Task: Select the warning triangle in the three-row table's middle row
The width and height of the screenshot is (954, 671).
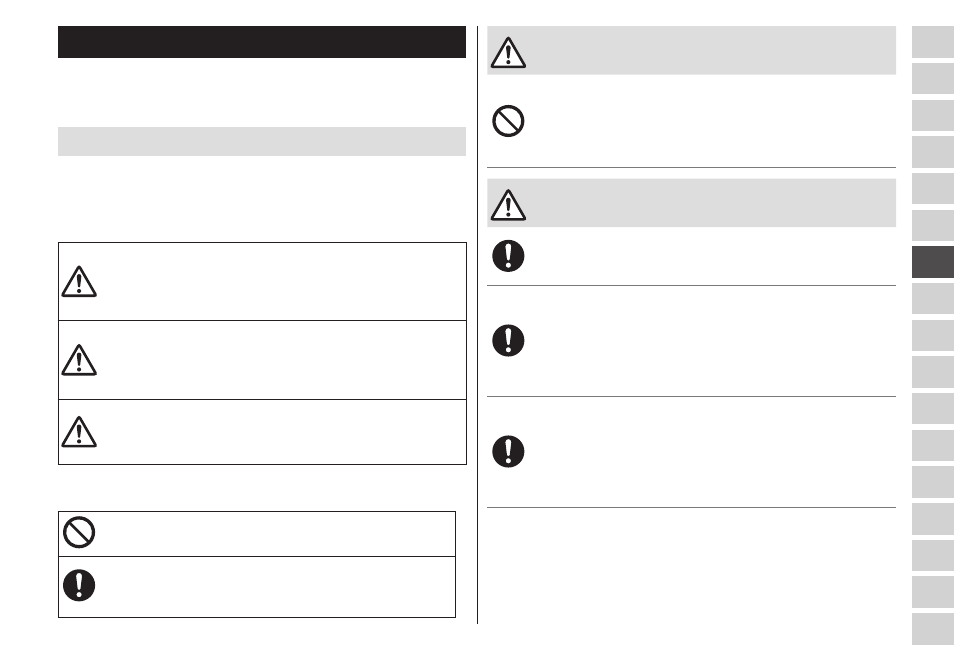Action: [x=79, y=360]
